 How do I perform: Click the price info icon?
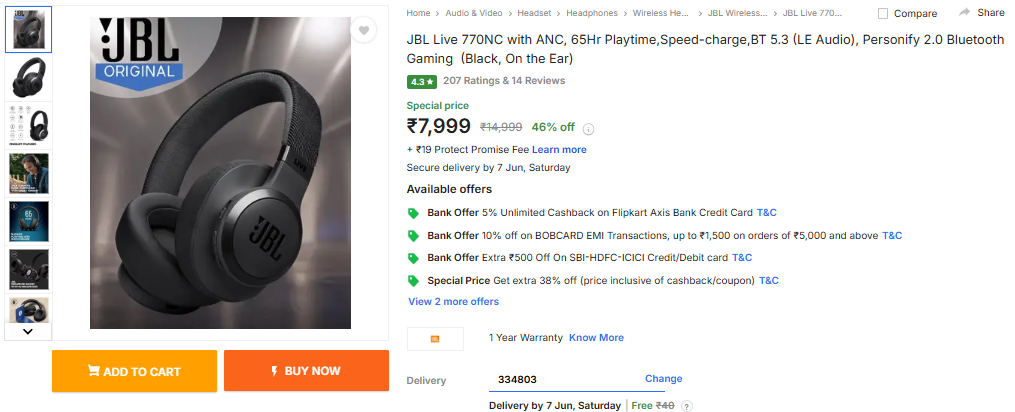point(589,128)
